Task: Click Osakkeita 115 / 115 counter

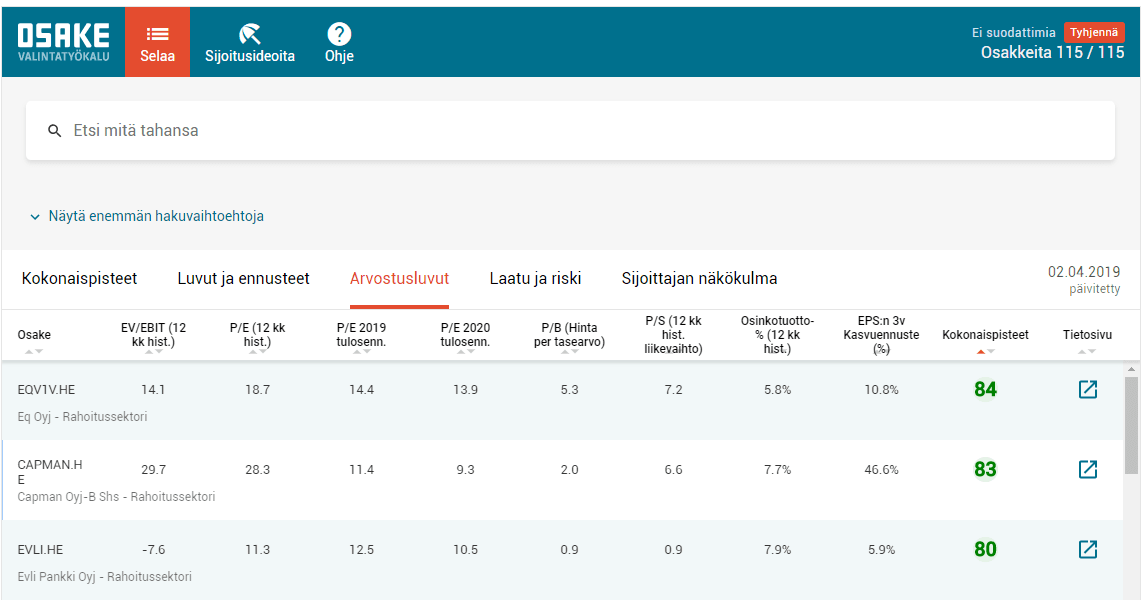Action: tap(1052, 53)
